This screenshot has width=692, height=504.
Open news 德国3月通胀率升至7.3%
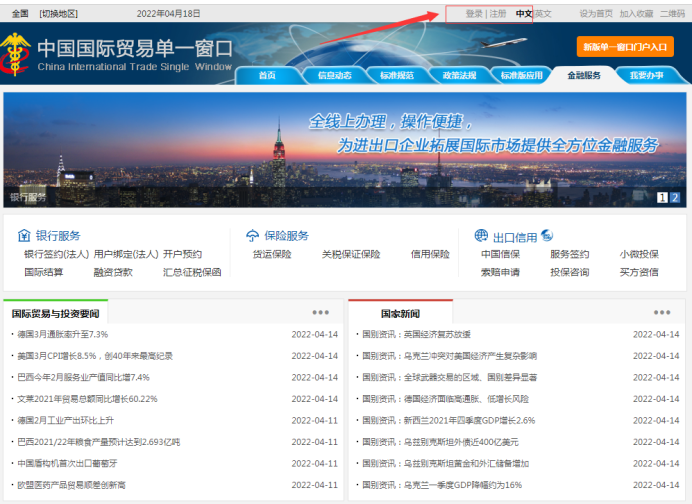(63, 335)
